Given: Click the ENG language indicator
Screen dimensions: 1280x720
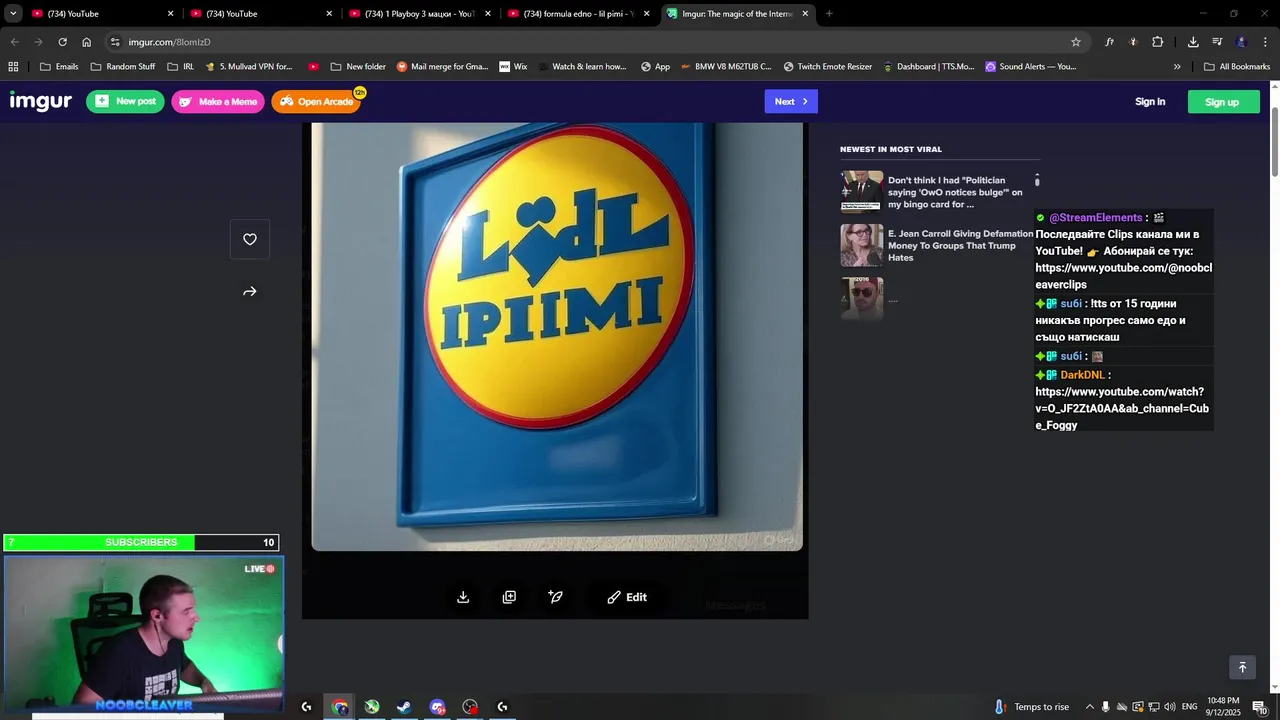Looking at the screenshot, I should coord(1190,707).
